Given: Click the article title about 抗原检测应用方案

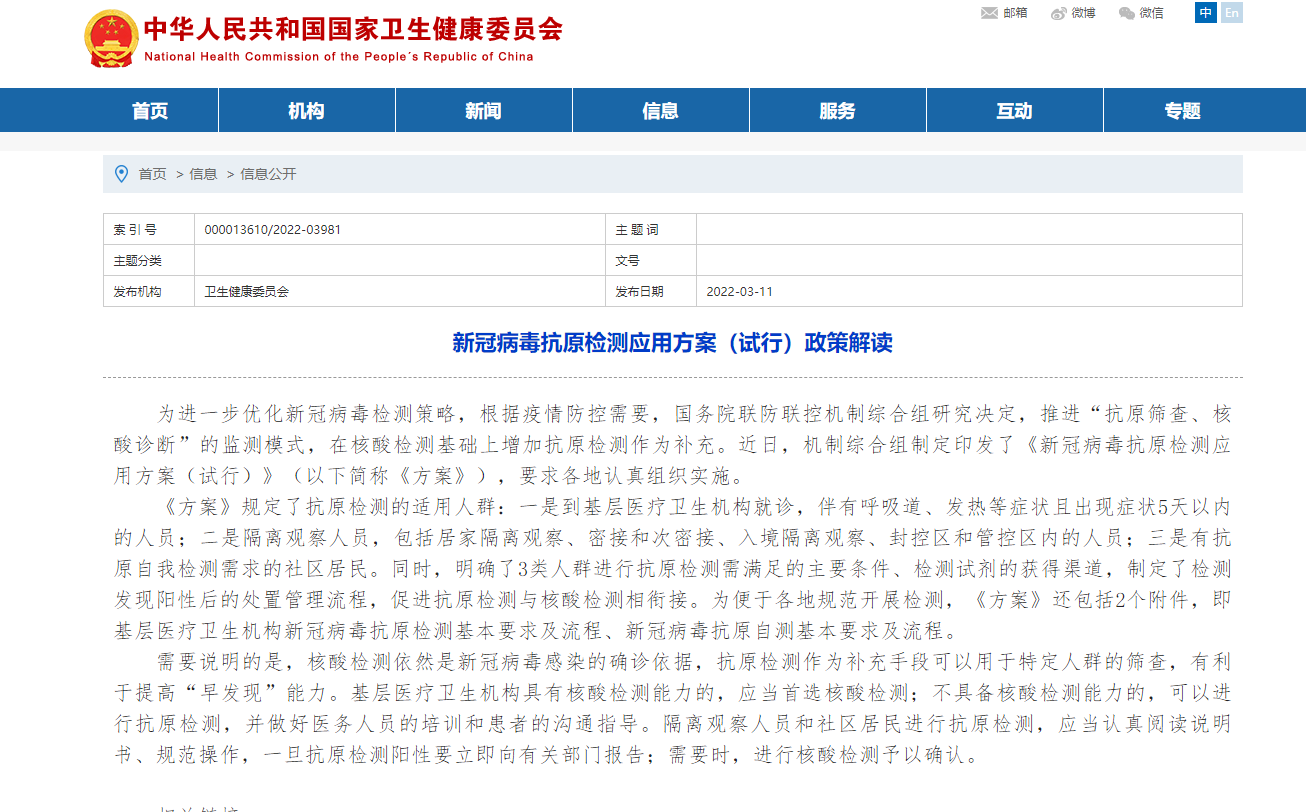Looking at the screenshot, I should pyautogui.click(x=671, y=343).
